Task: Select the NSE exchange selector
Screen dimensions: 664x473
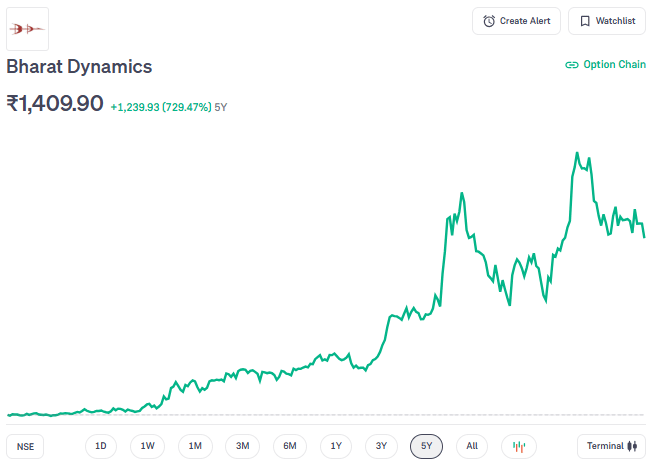Action: click(x=25, y=446)
